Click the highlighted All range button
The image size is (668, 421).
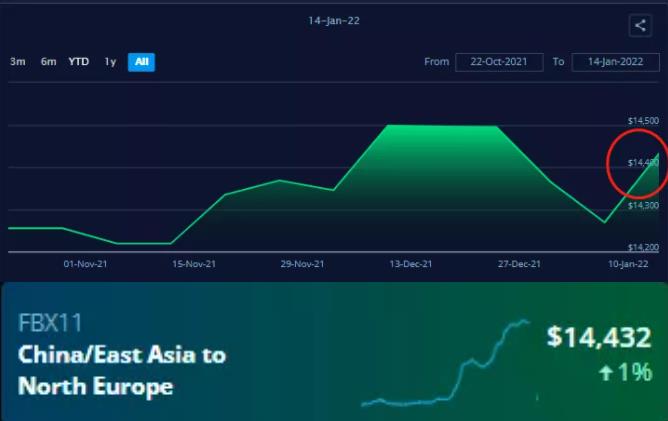pyautogui.click(x=141, y=62)
